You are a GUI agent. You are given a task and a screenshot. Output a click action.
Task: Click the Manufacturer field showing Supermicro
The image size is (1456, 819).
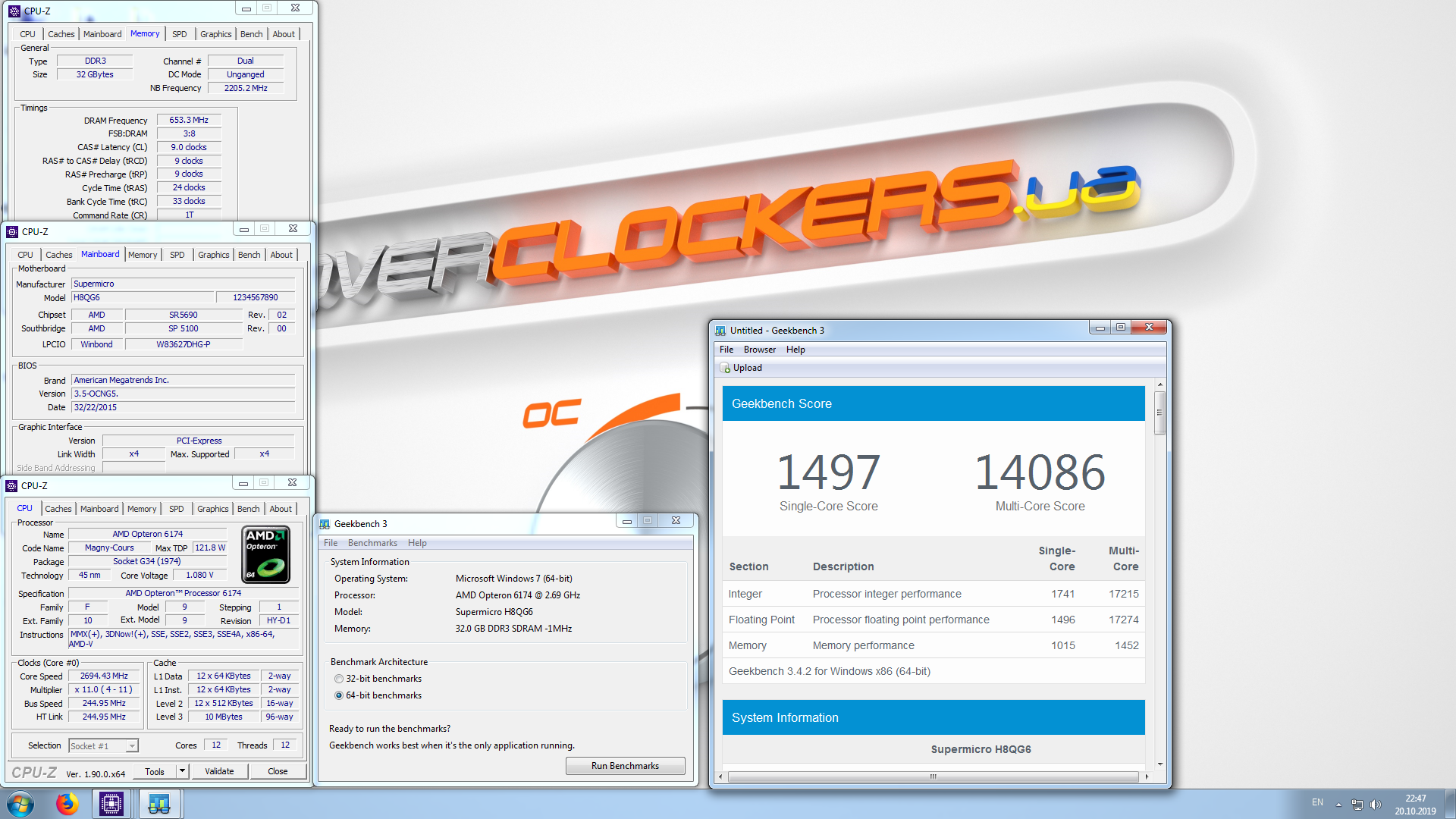[183, 284]
